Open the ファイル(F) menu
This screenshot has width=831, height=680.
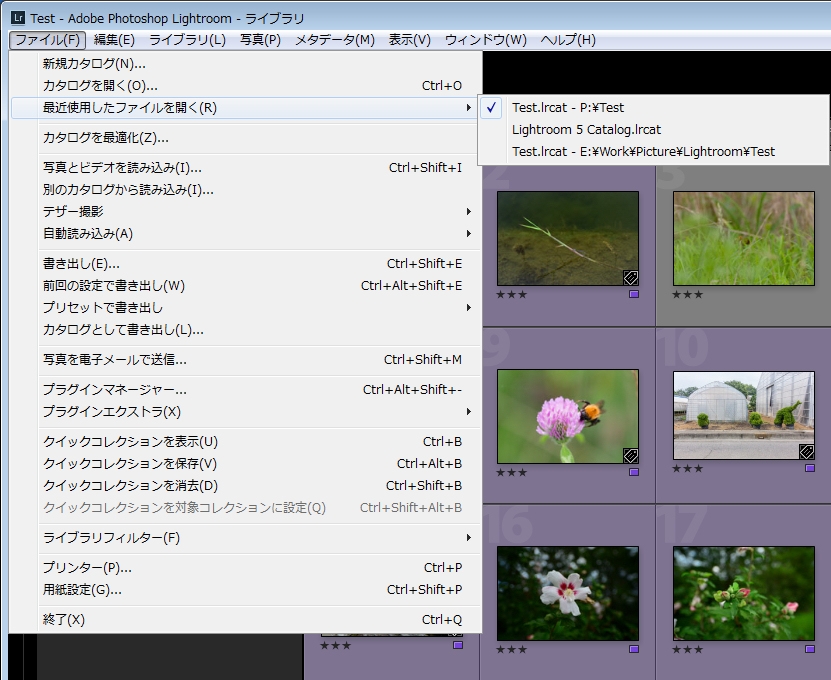pos(47,40)
